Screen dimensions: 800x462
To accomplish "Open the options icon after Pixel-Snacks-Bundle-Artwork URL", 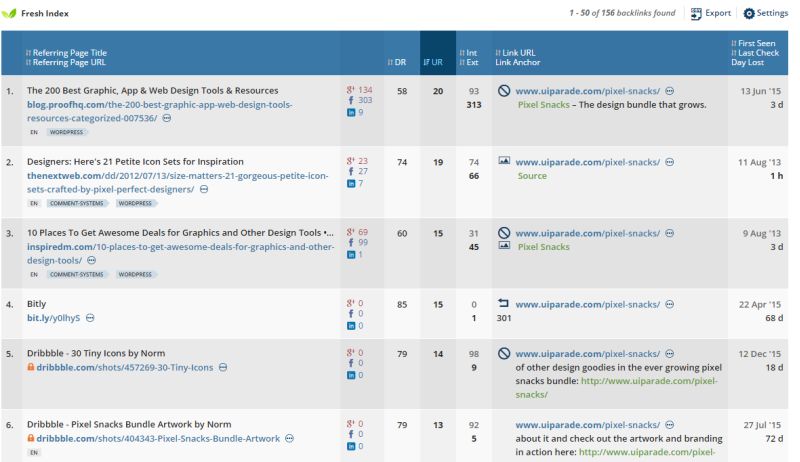I will pos(289,438).
